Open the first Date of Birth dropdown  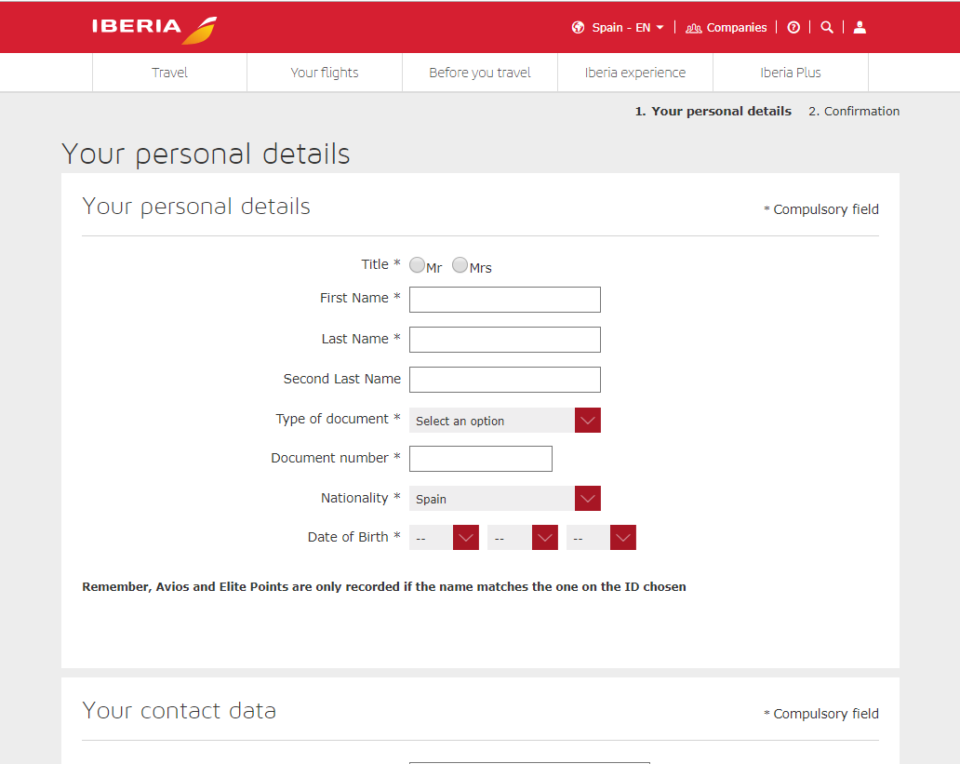(444, 538)
